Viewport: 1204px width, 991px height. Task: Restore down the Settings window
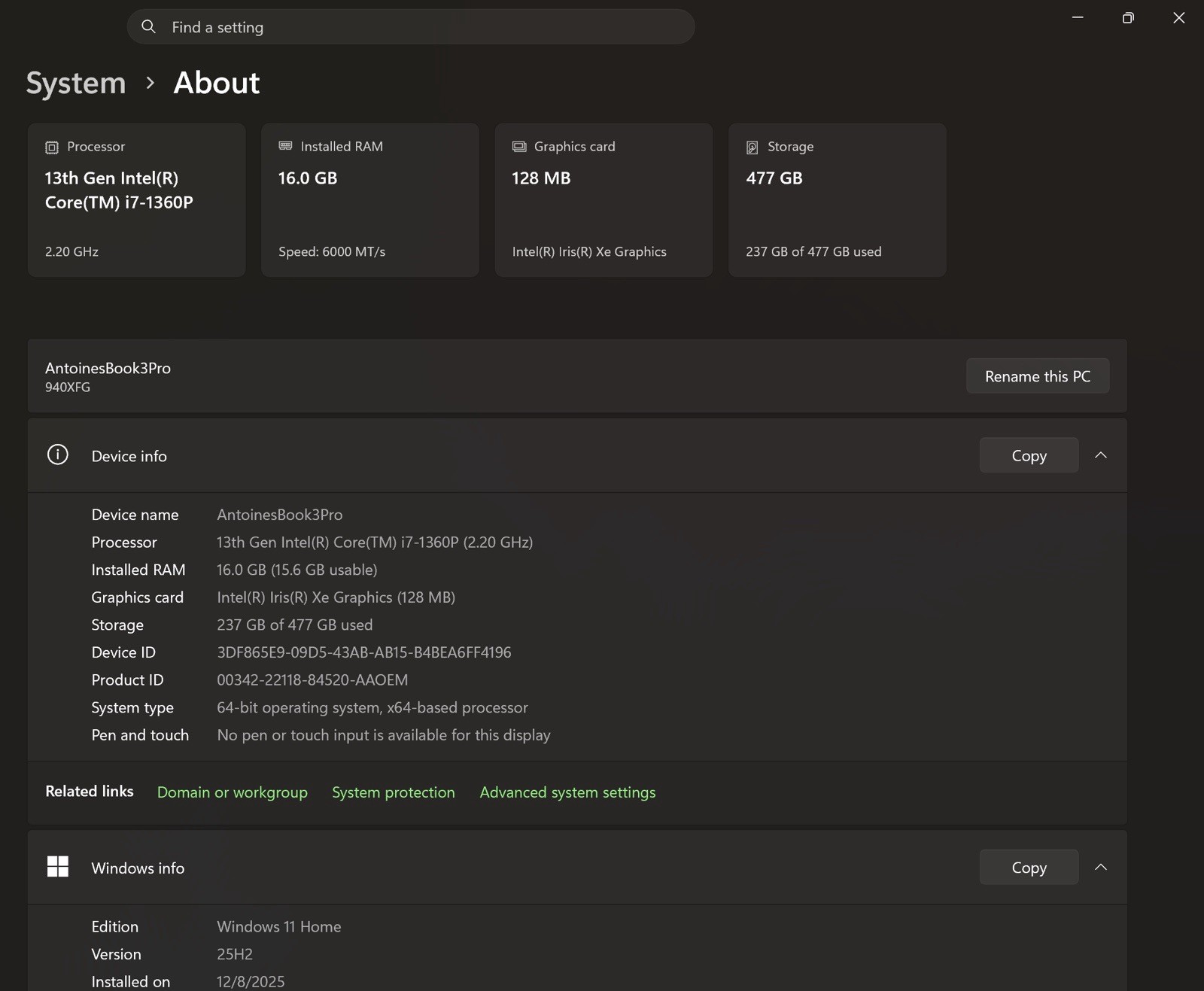[1128, 17]
